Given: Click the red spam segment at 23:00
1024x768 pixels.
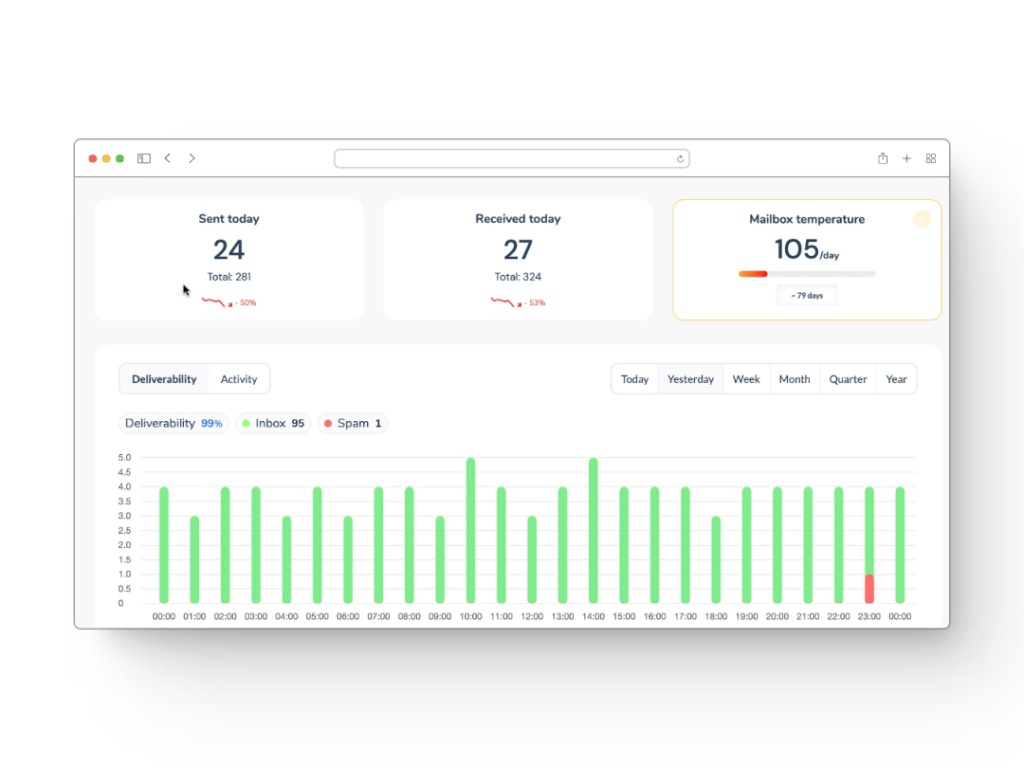Looking at the screenshot, I should pyautogui.click(x=869, y=588).
